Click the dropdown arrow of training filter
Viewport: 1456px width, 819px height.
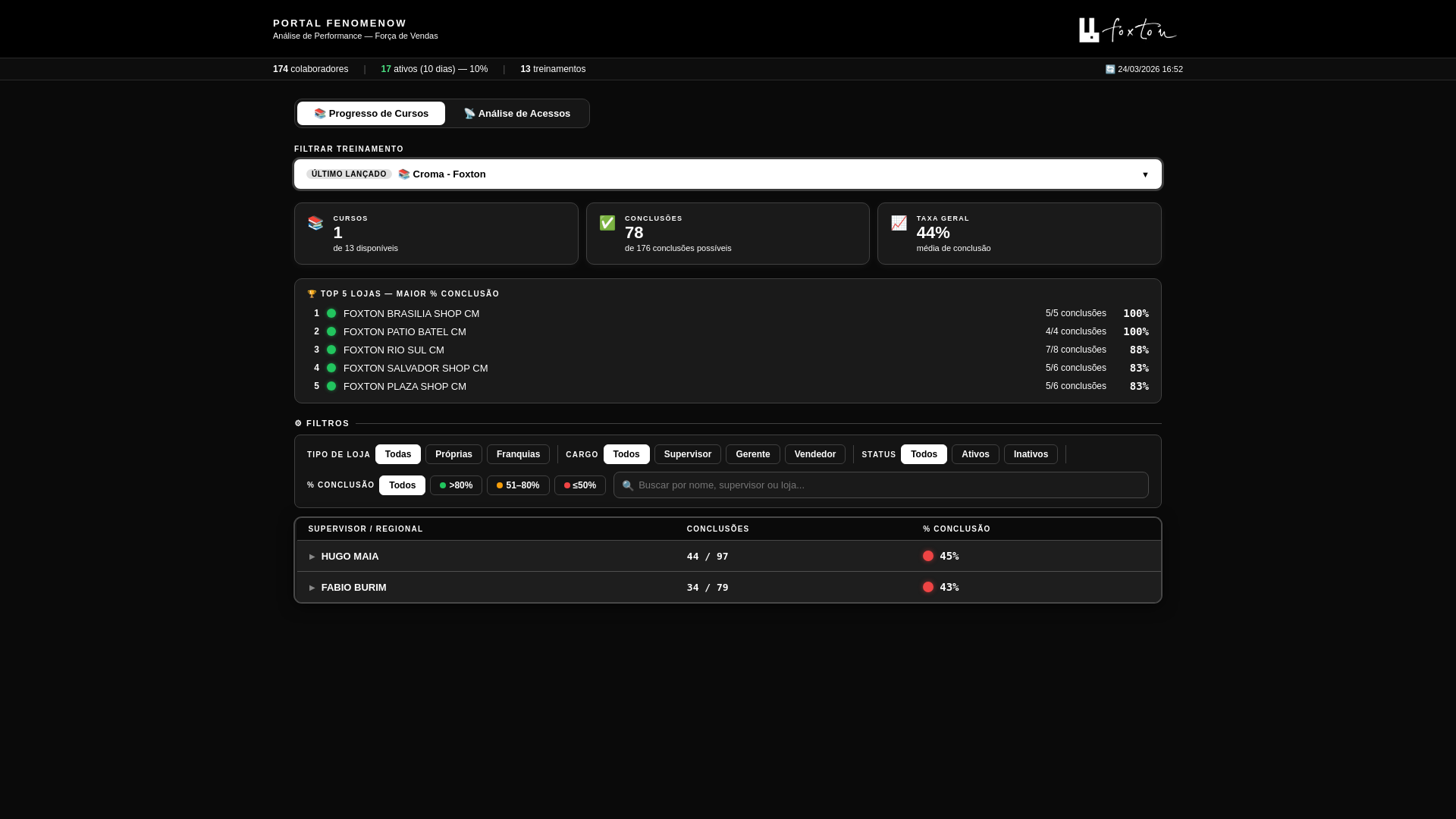point(1145,174)
